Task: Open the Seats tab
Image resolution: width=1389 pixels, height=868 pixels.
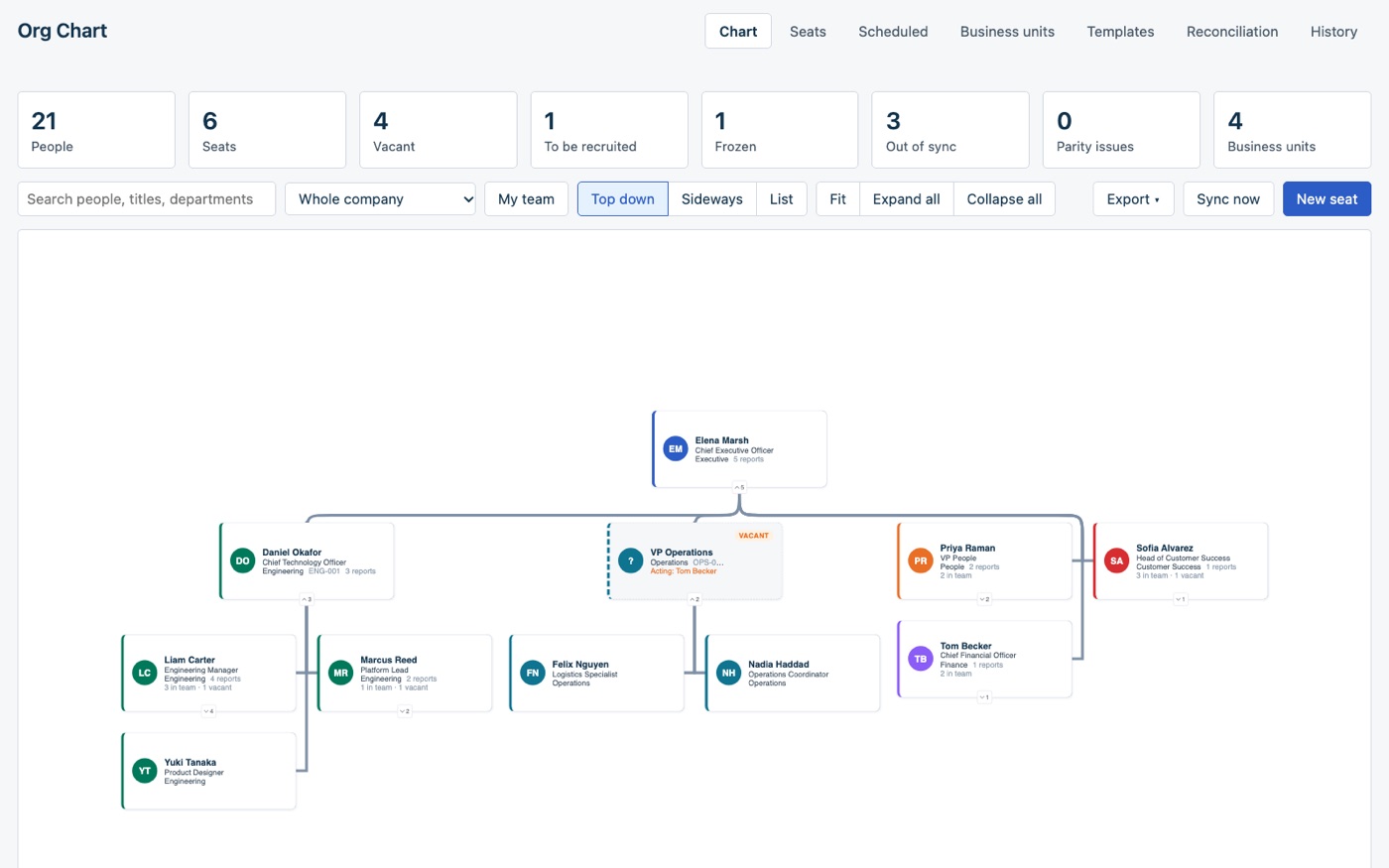Action: pos(808,32)
